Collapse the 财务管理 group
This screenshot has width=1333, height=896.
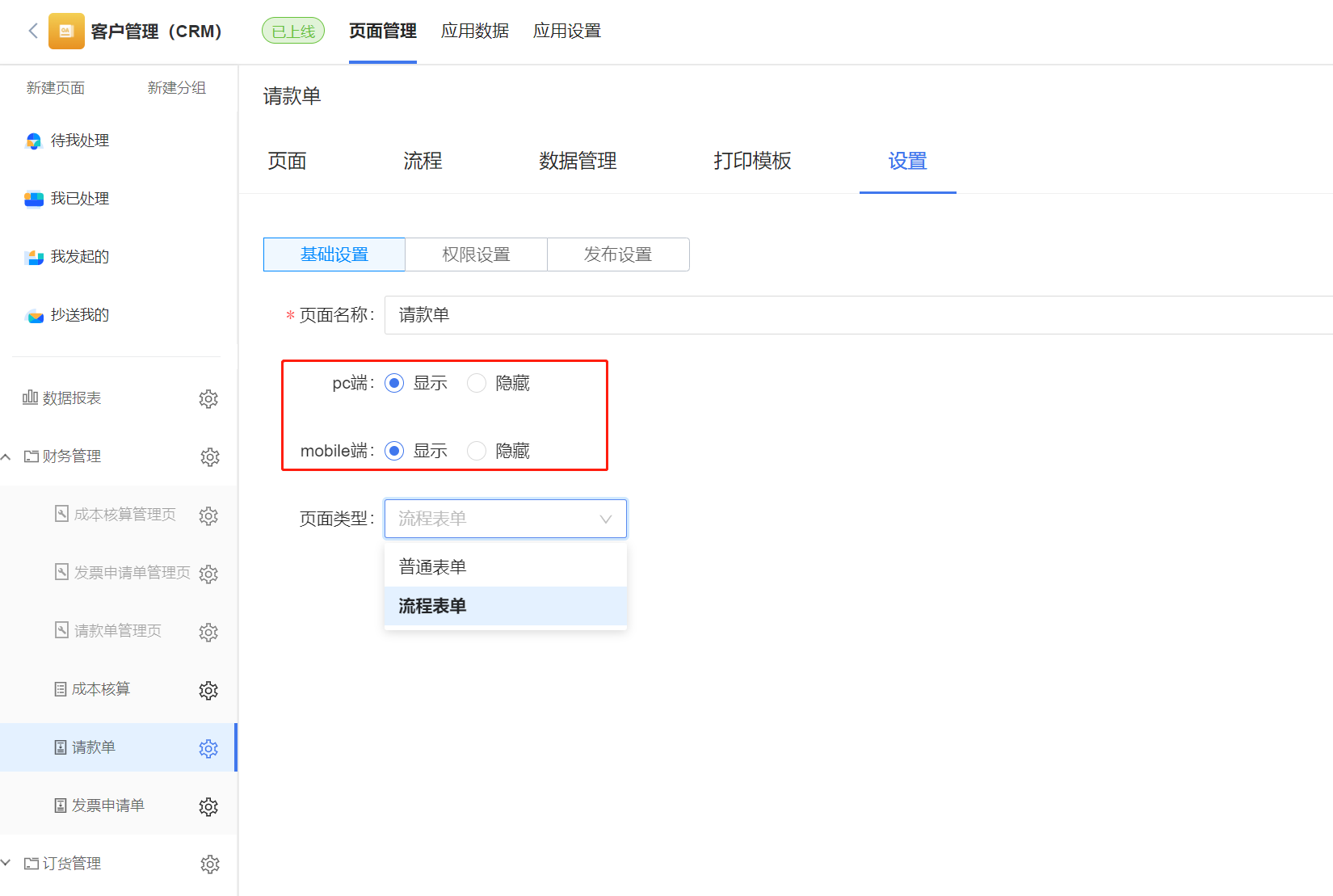tap(6, 456)
